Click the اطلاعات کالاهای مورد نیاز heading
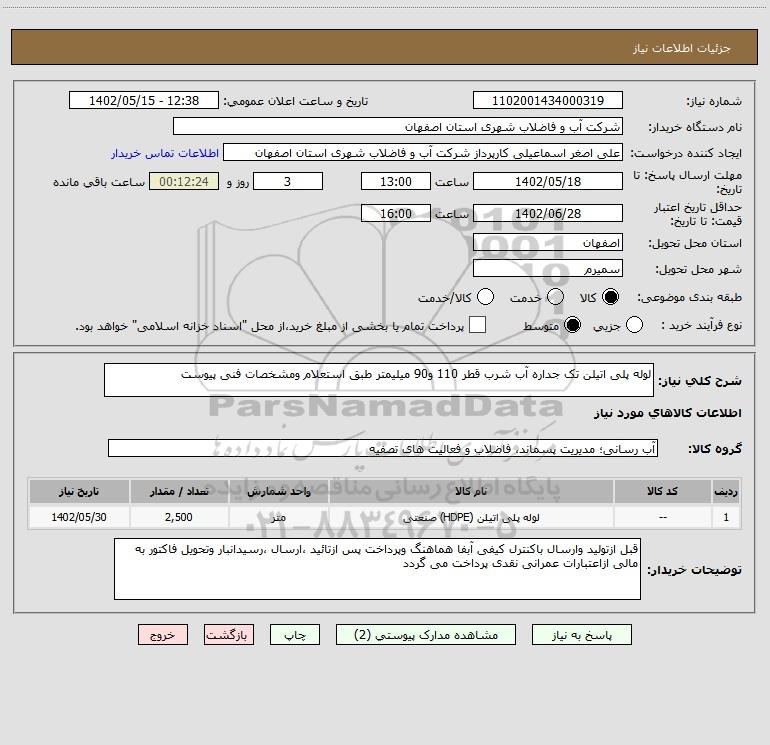This screenshot has width=770, height=745. point(667,413)
